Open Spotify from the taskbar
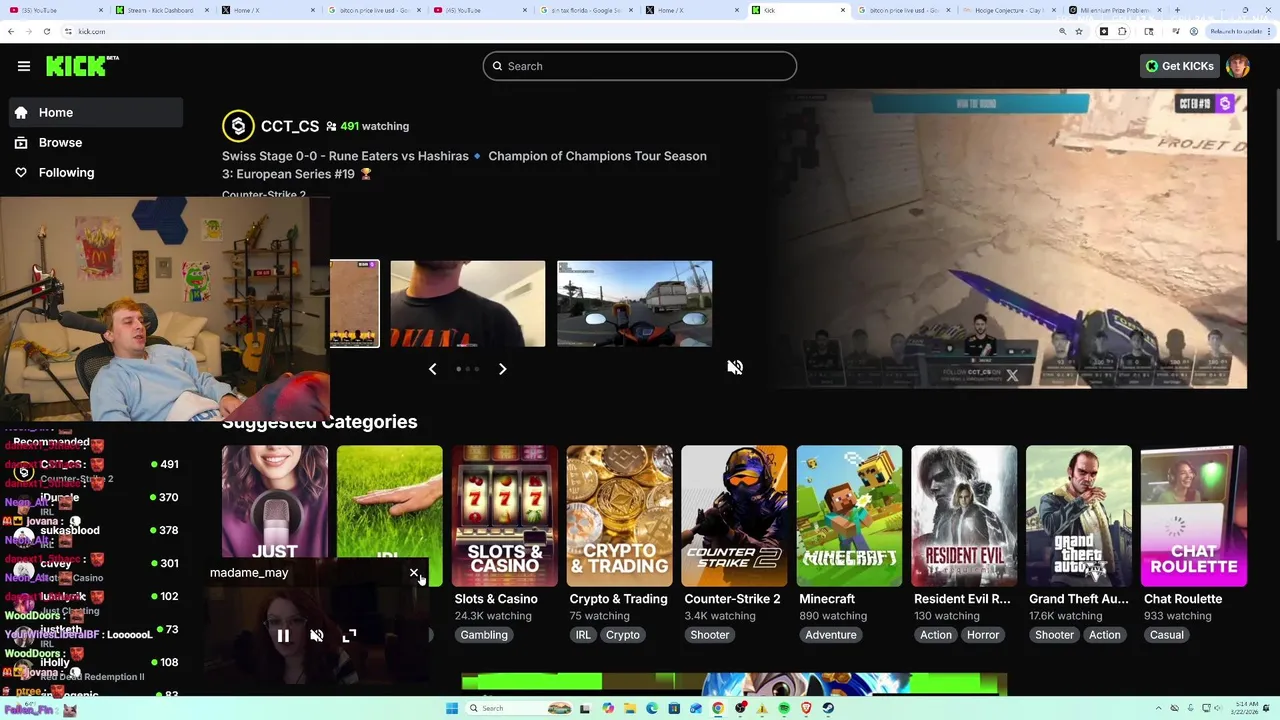This screenshot has height=720, width=1280. point(784,708)
